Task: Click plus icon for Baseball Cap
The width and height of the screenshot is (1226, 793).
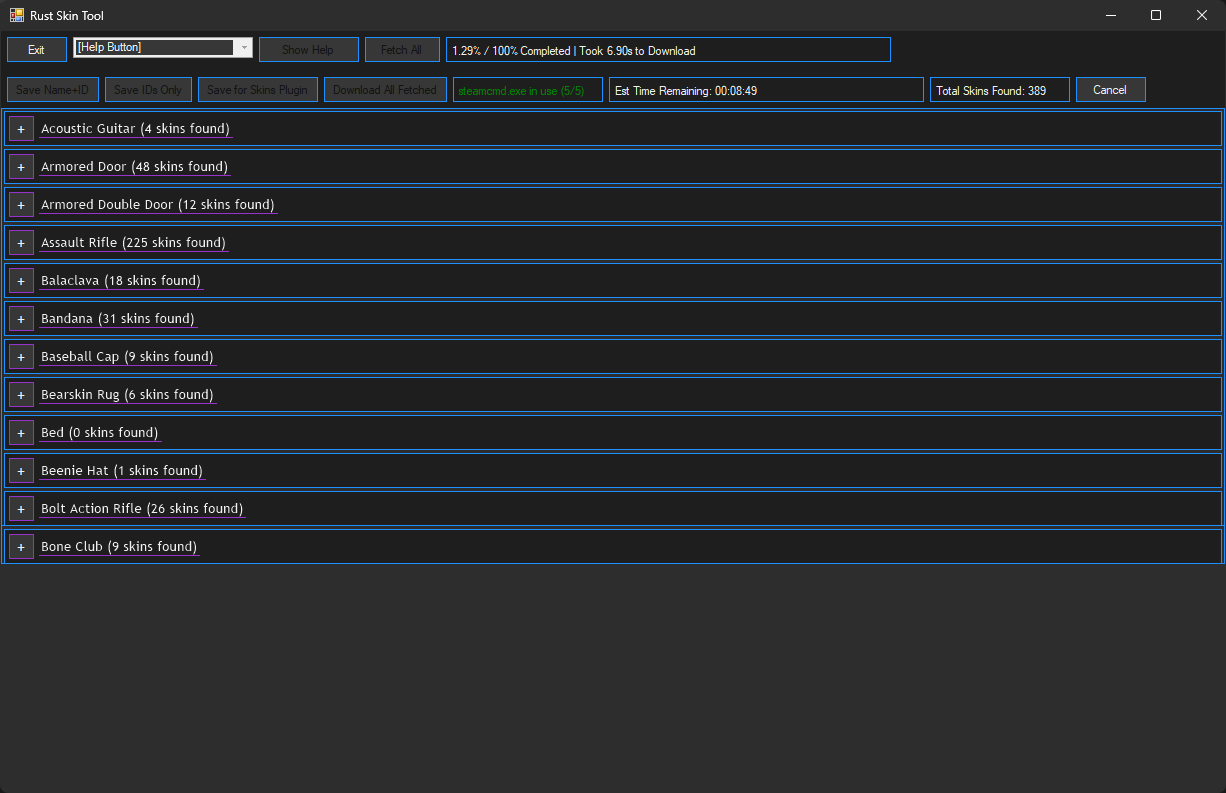Action: coord(21,357)
